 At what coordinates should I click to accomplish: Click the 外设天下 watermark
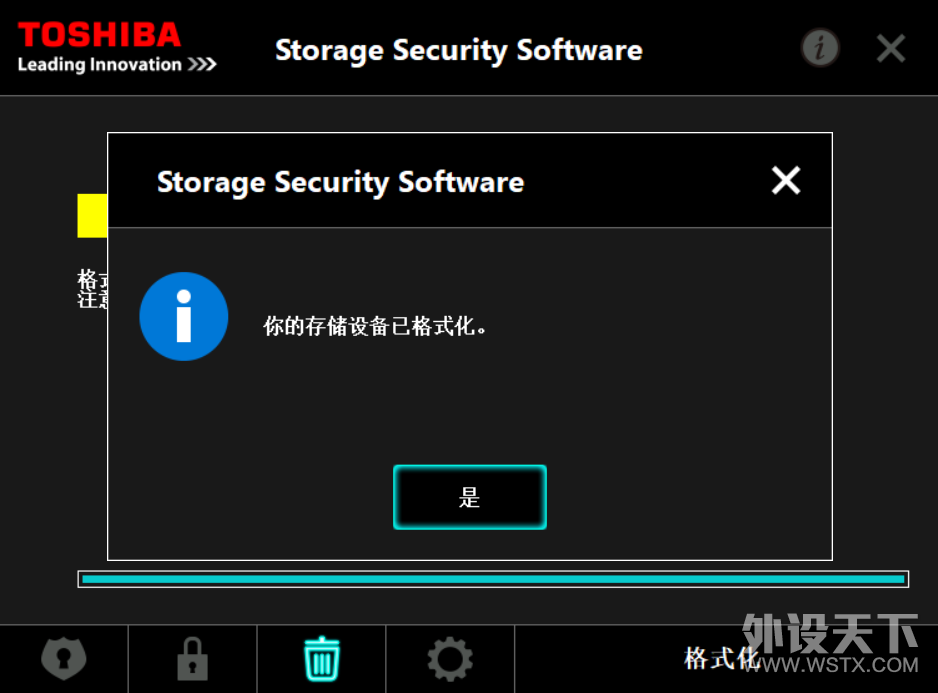830,633
